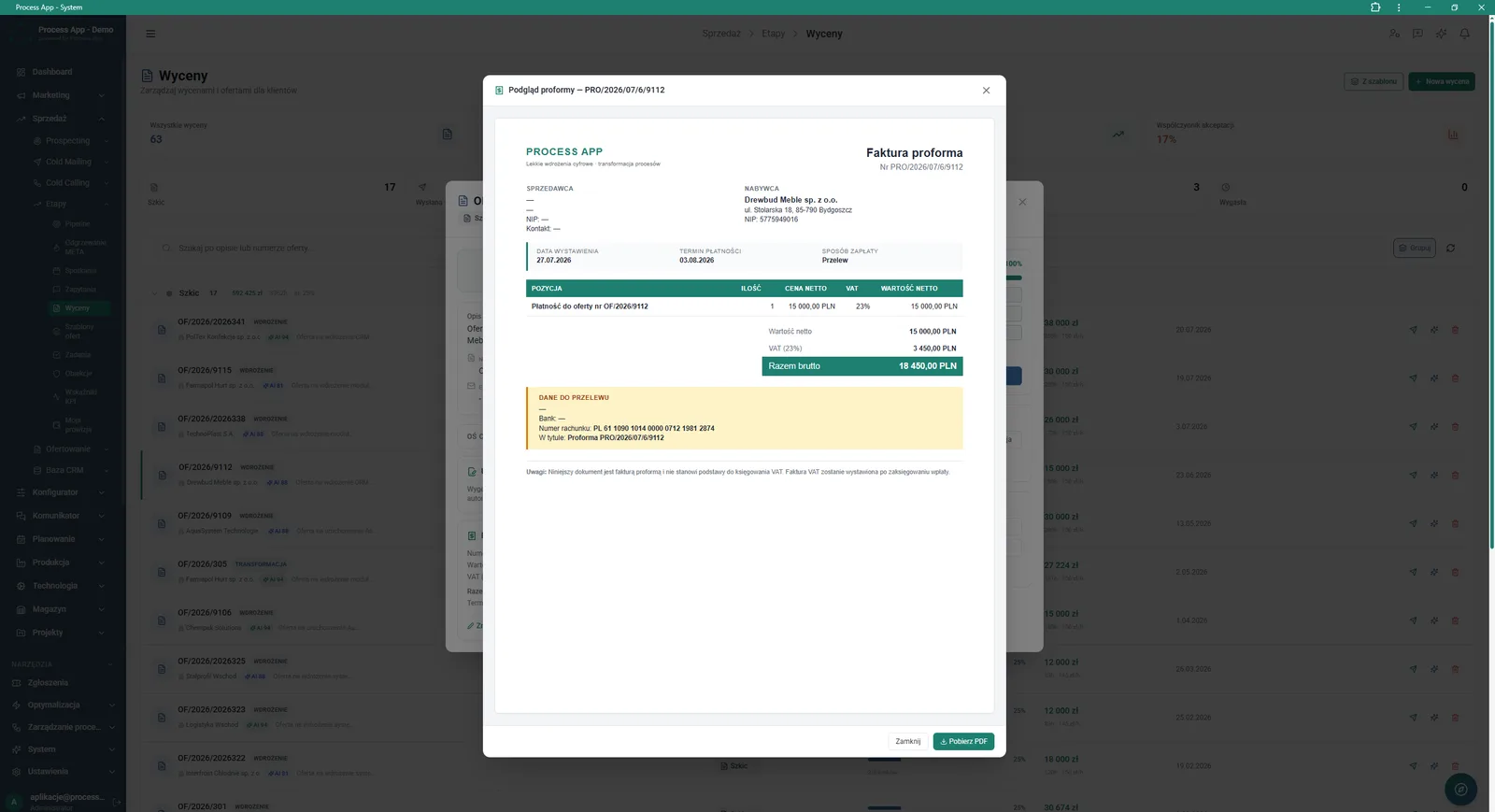
Task: Expand the Cold Mailing submenu chevron
Action: (x=106, y=162)
